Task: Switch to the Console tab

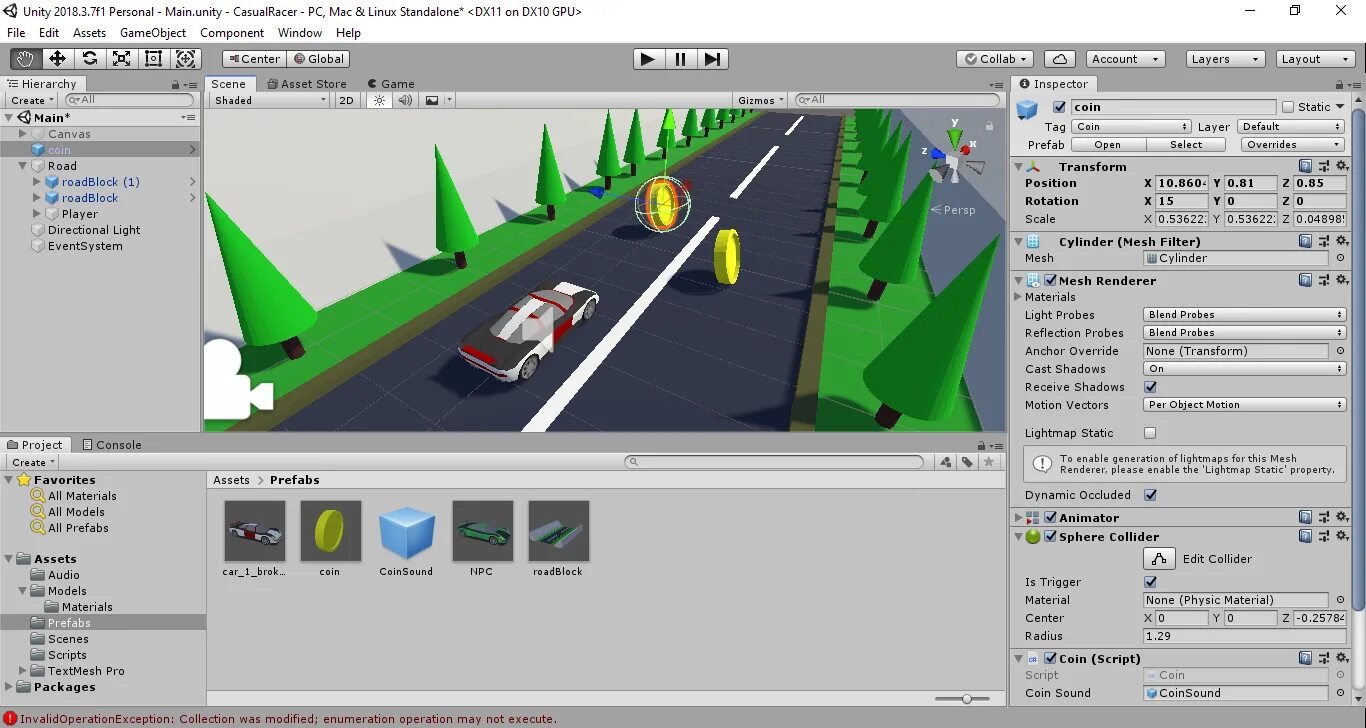Action: pyautogui.click(x=112, y=445)
